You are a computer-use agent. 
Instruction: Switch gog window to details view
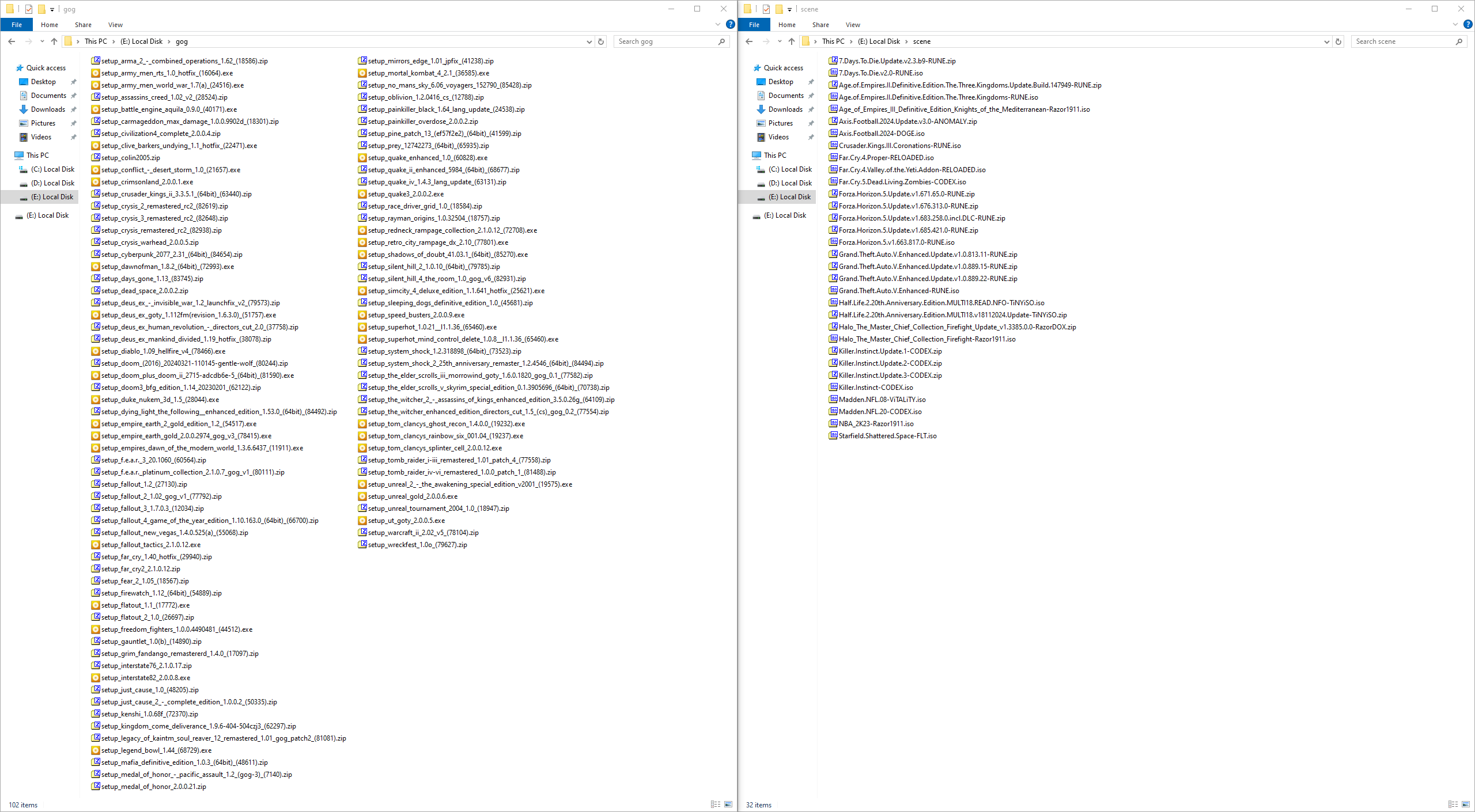715,805
